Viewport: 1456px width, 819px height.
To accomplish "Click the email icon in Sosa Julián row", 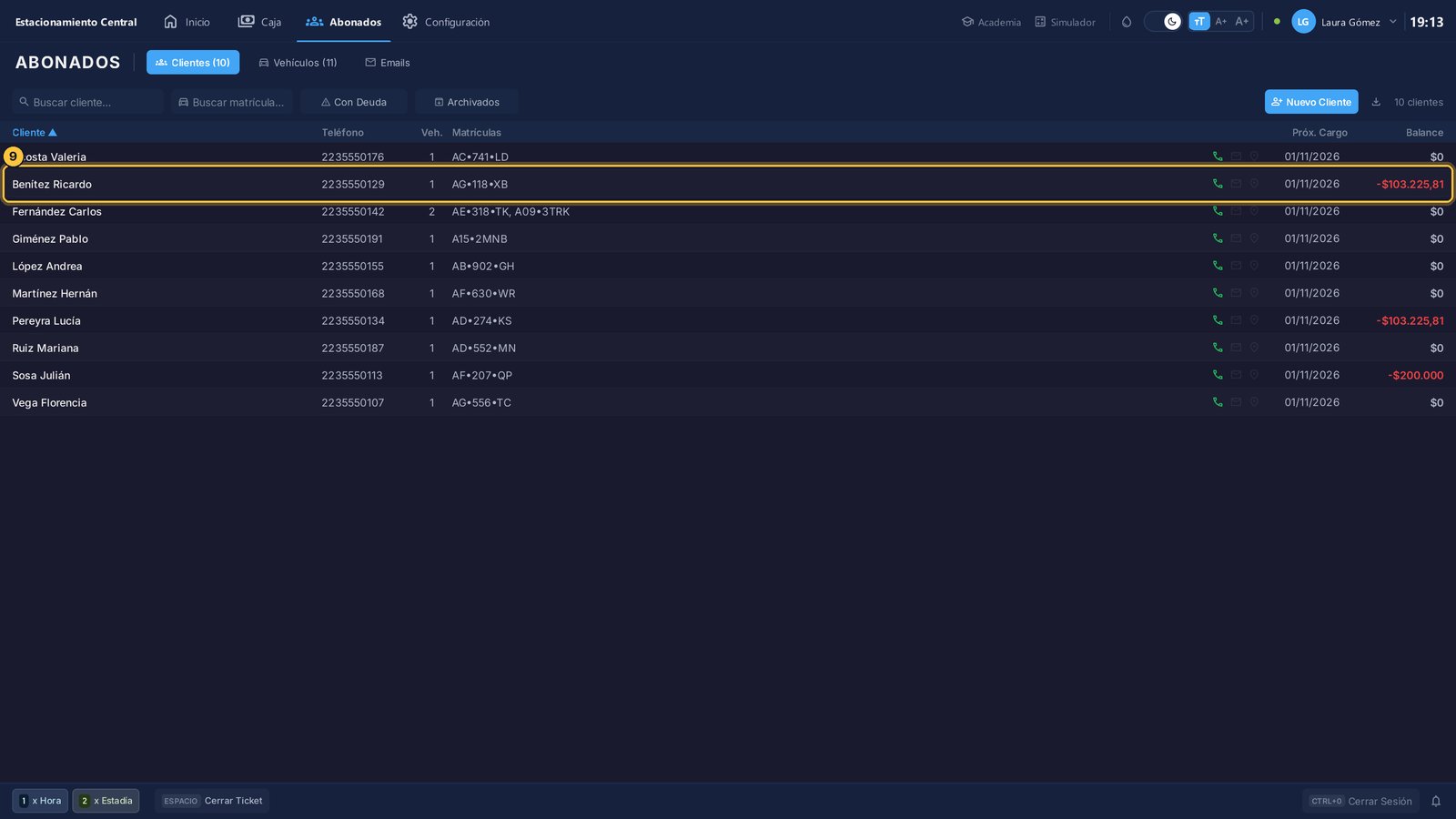I will 1236,375.
